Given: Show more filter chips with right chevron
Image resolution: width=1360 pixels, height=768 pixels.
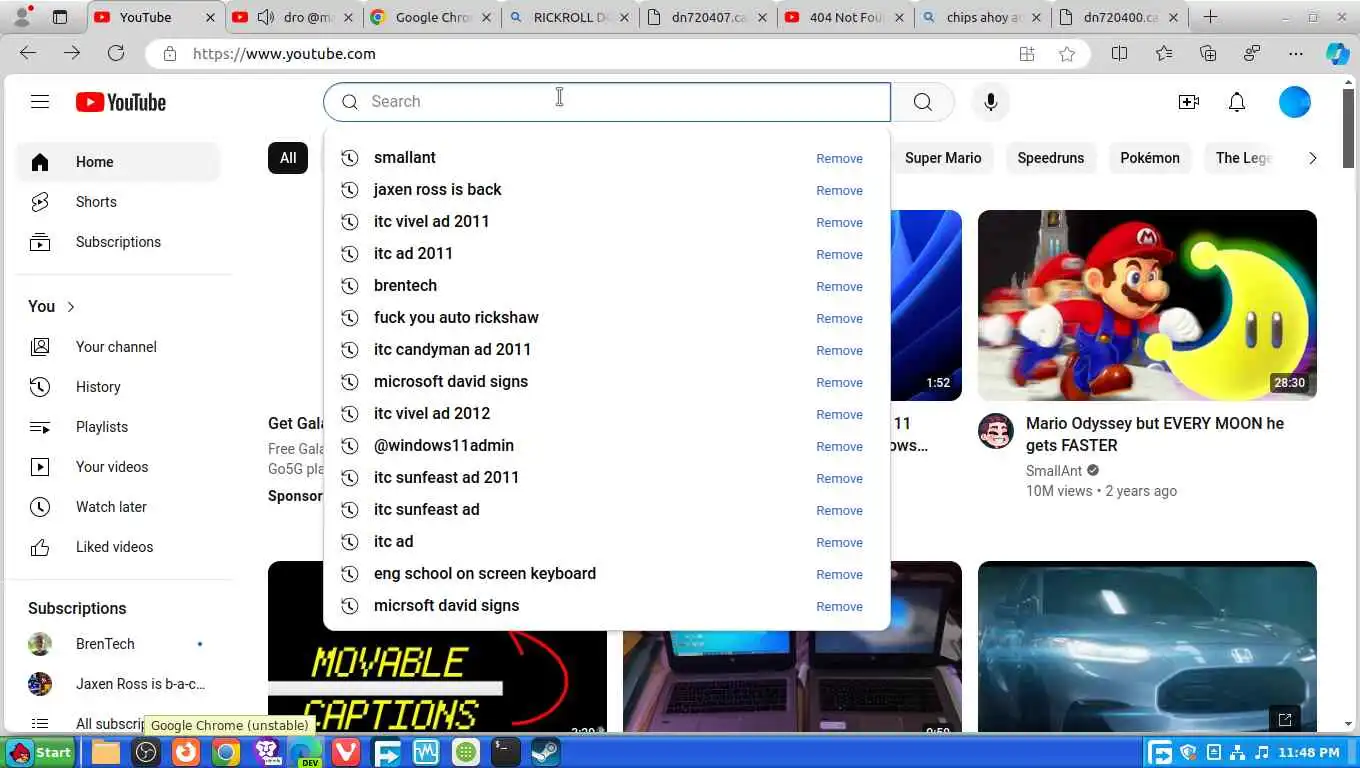Looking at the screenshot, I should (x=1312, y=158).
